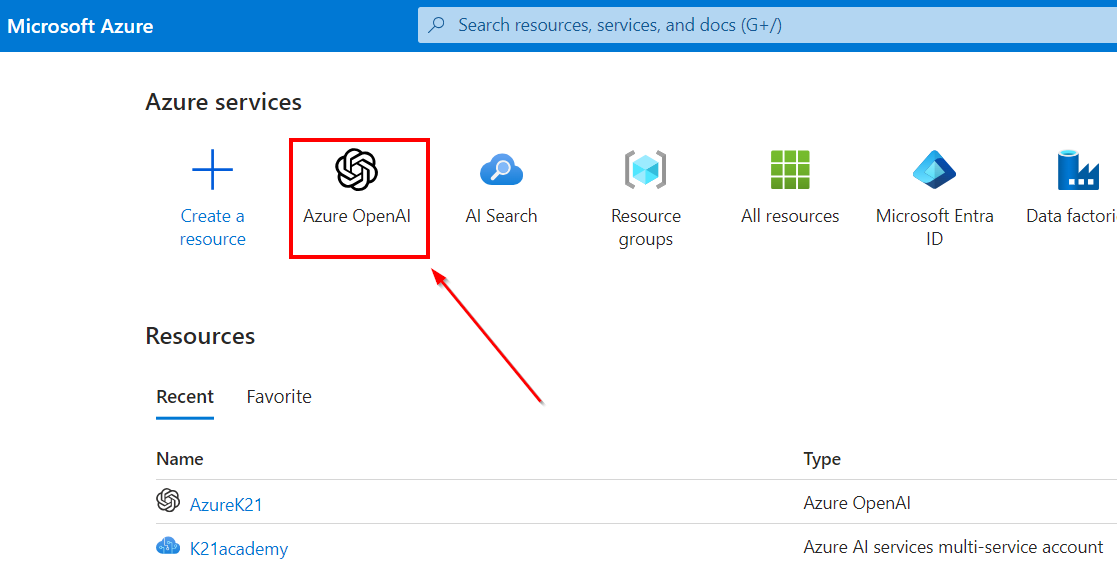The width and height of the screenshot is (1117, 563).
Task: Sort resources by the Type column header
Action: tap(822, 459)
